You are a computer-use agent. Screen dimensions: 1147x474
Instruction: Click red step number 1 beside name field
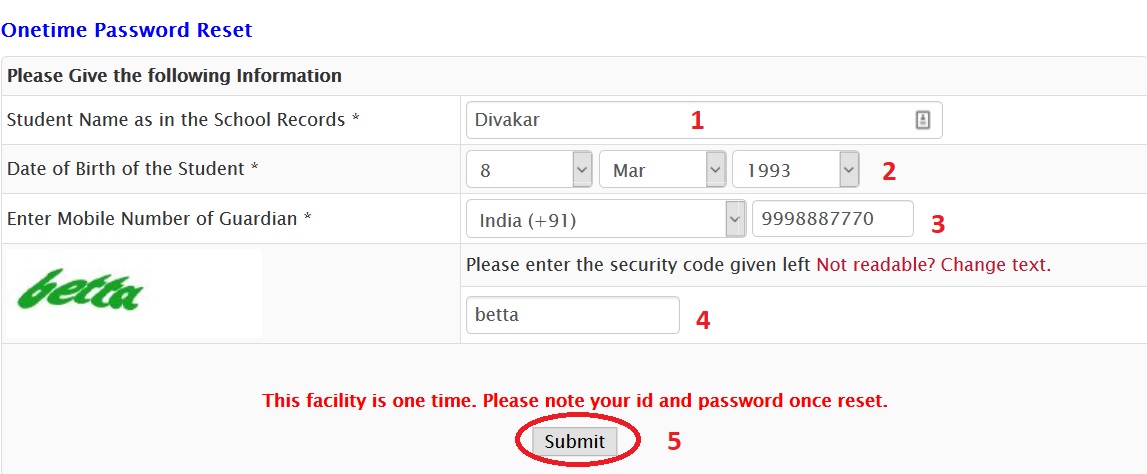[697, 121]
